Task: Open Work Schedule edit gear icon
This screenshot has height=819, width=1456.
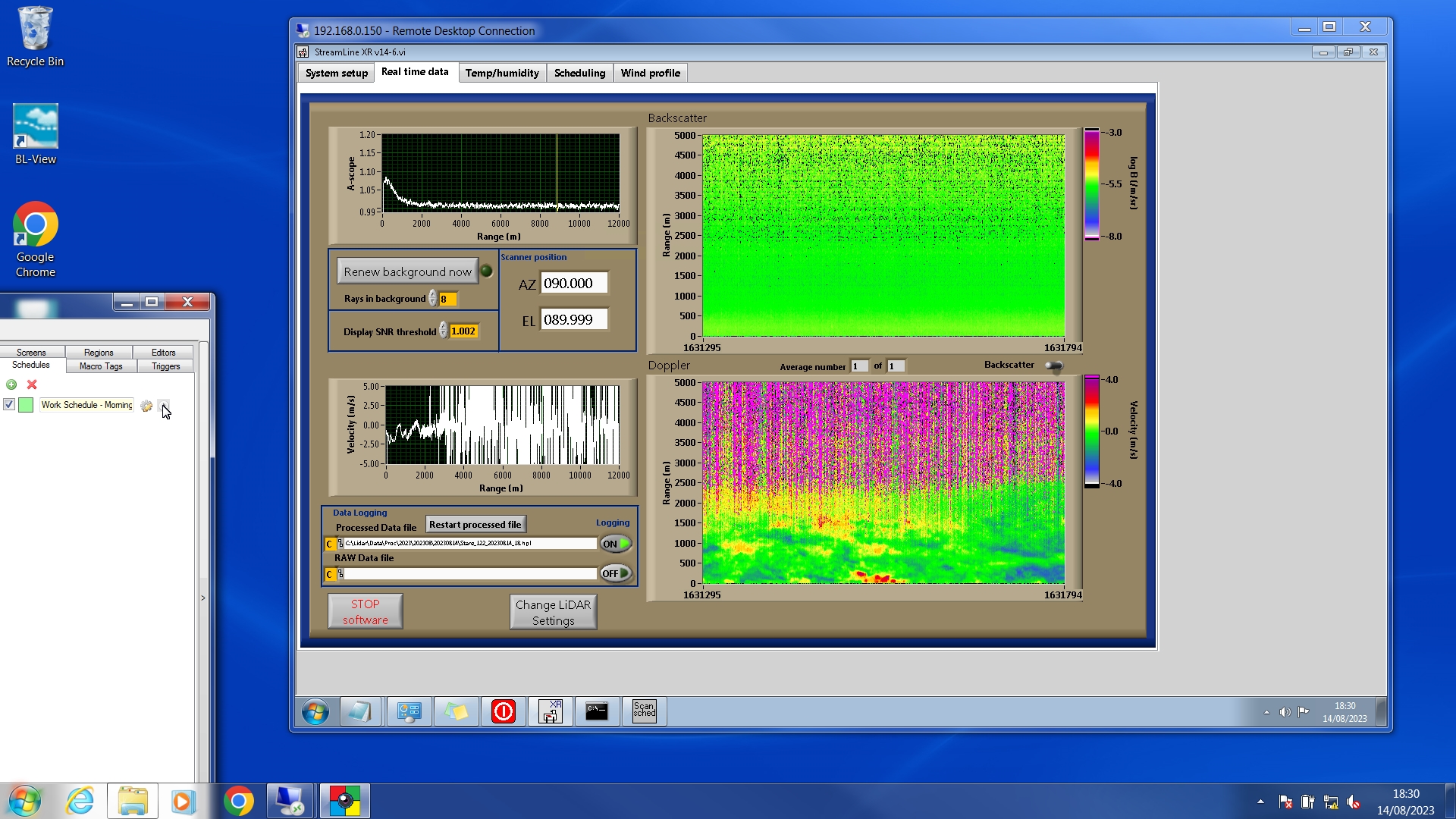Action: [146, 406]
